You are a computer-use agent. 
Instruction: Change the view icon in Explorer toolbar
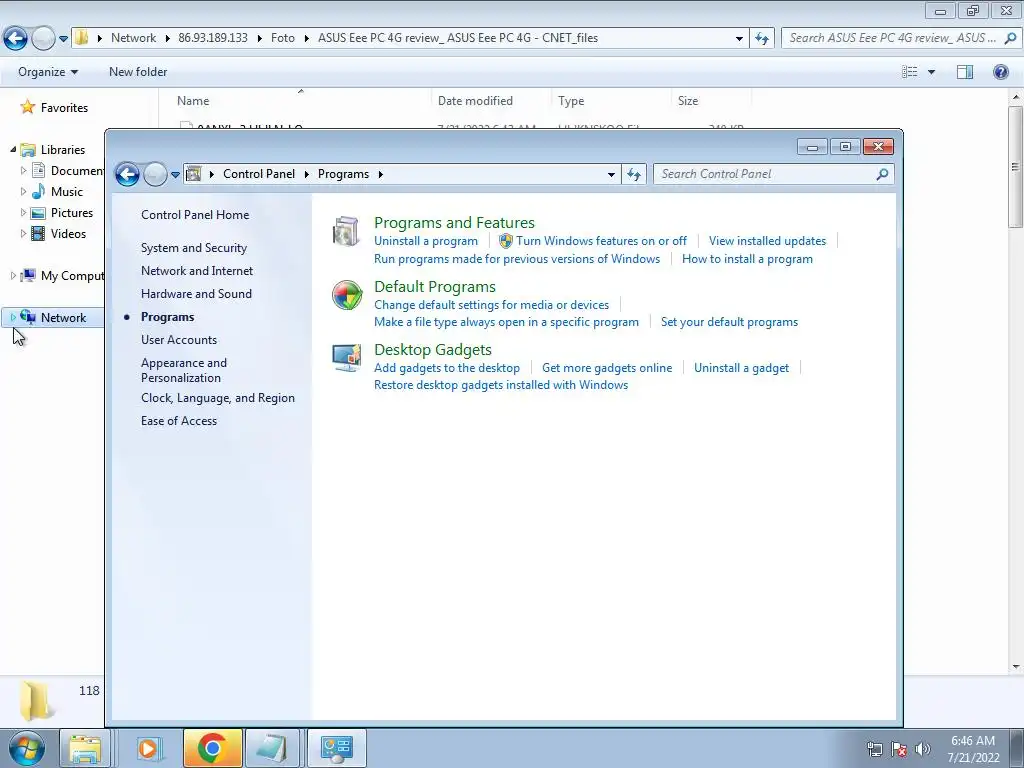[x=910, y=72]
